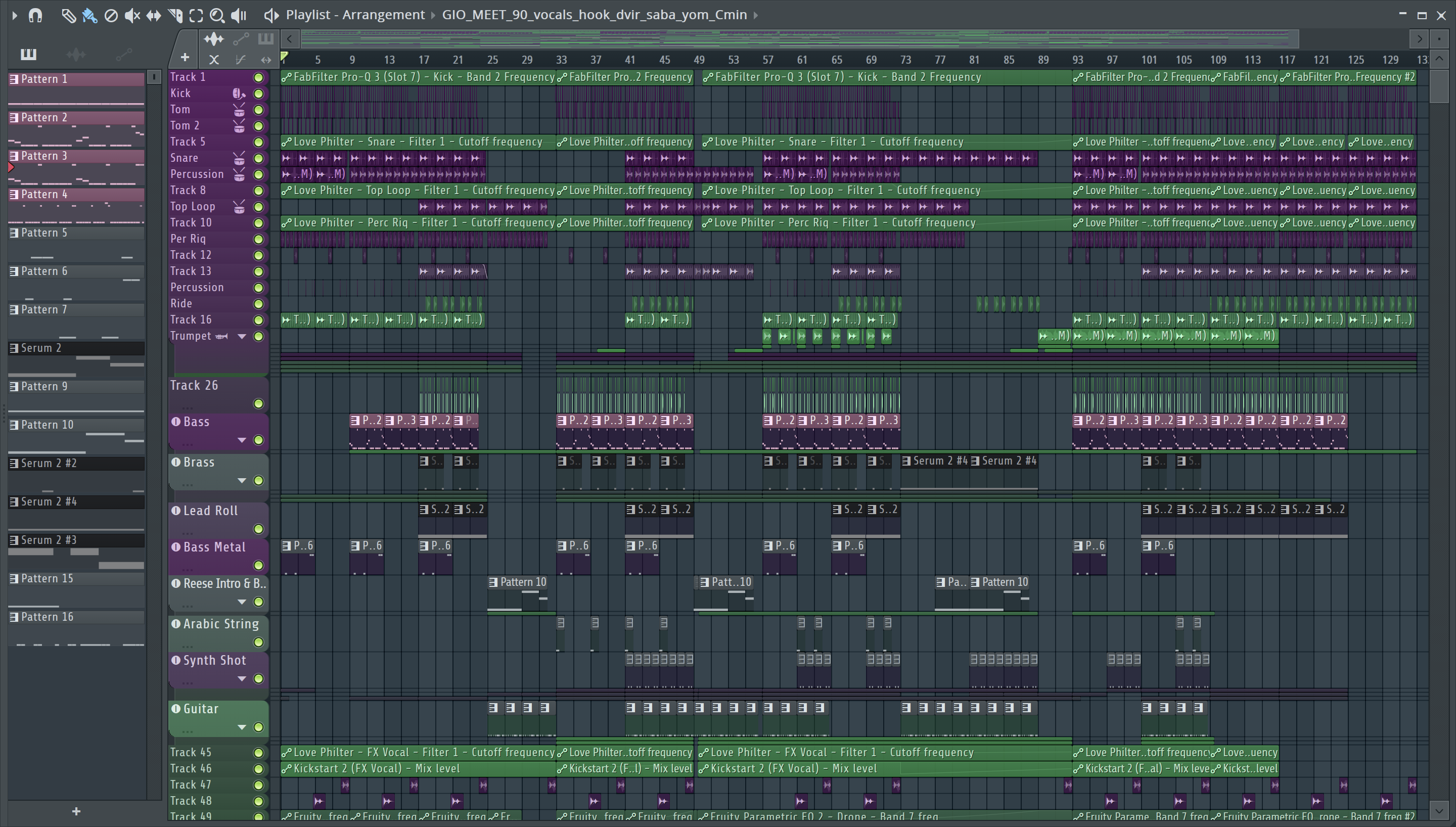Image resolution: width=1456 pixels, height=827 pixels.
Task: Click the speaker icon before Playlist title
Action: click(x=271, y=15)
